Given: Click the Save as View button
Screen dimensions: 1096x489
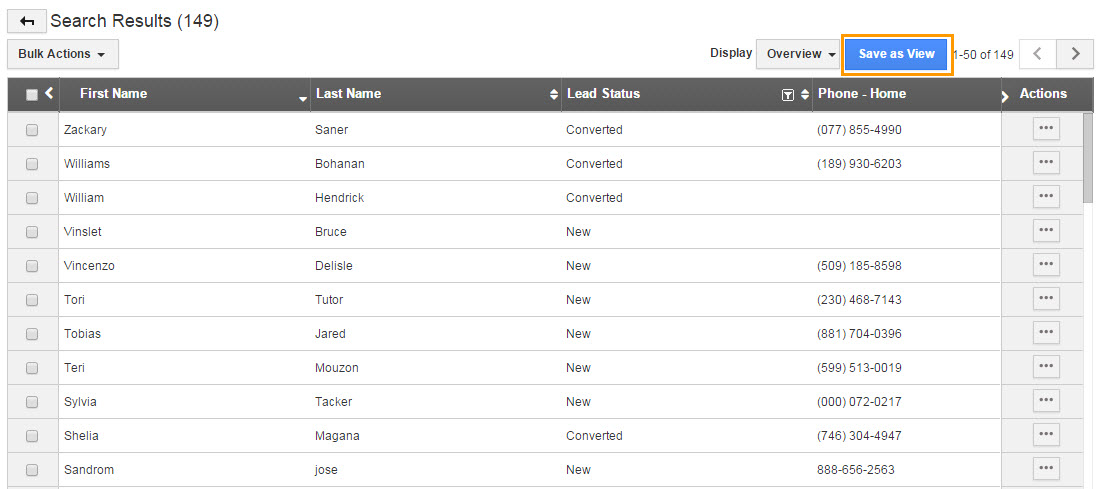Looking at the screenshot, I should [897, 54].
